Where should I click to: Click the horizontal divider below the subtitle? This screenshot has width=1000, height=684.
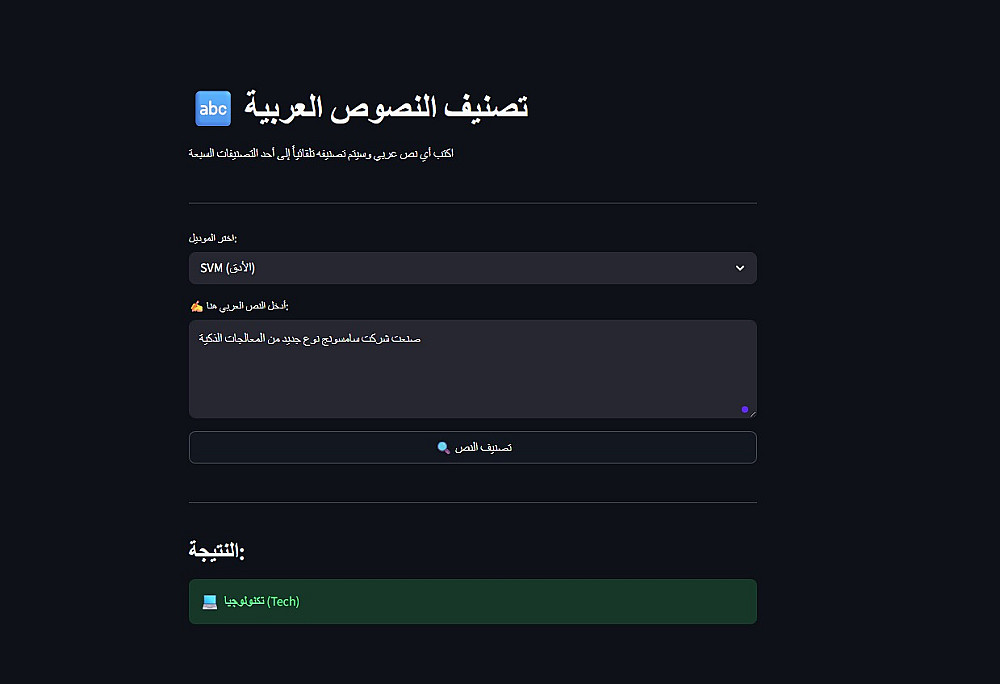pyautogui.click(x=472, y=203)
